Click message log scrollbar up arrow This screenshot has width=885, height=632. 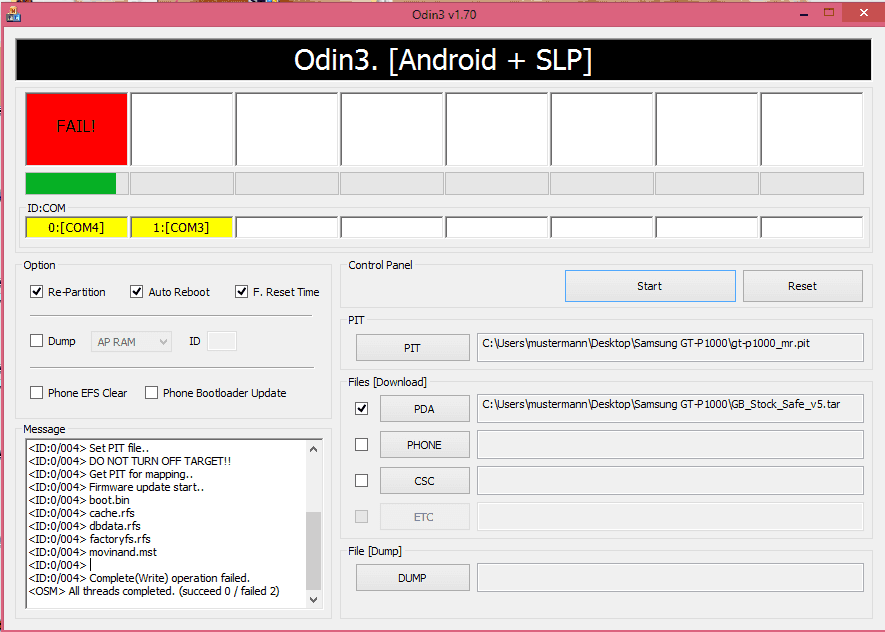point(314,449)
